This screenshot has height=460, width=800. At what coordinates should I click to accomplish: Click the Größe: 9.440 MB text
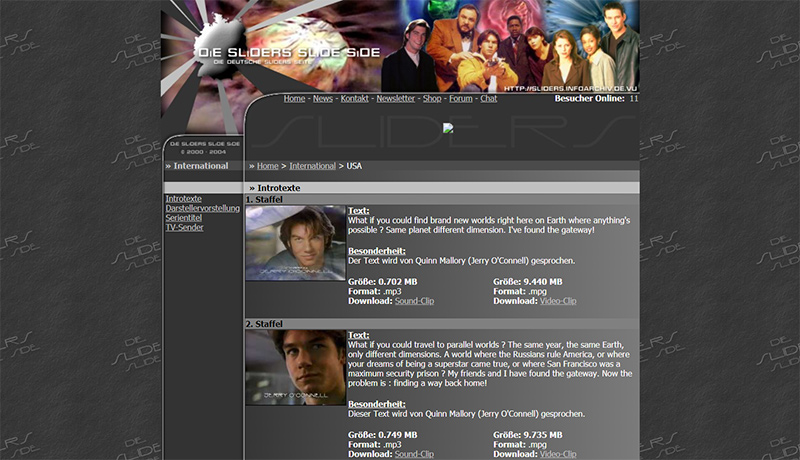coord(528,282)
